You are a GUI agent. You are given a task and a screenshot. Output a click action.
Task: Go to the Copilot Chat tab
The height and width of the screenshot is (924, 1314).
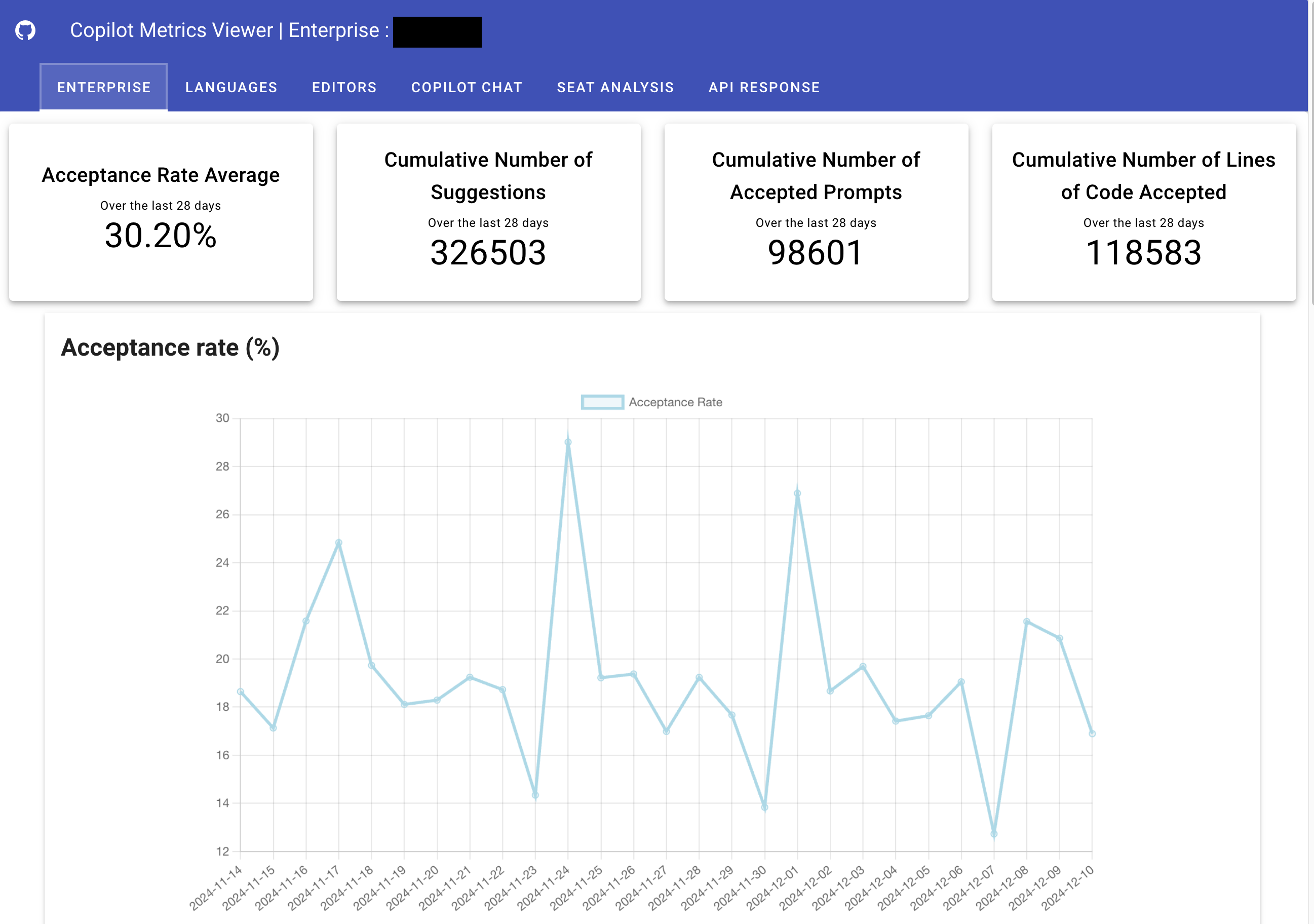coord(467,87)
